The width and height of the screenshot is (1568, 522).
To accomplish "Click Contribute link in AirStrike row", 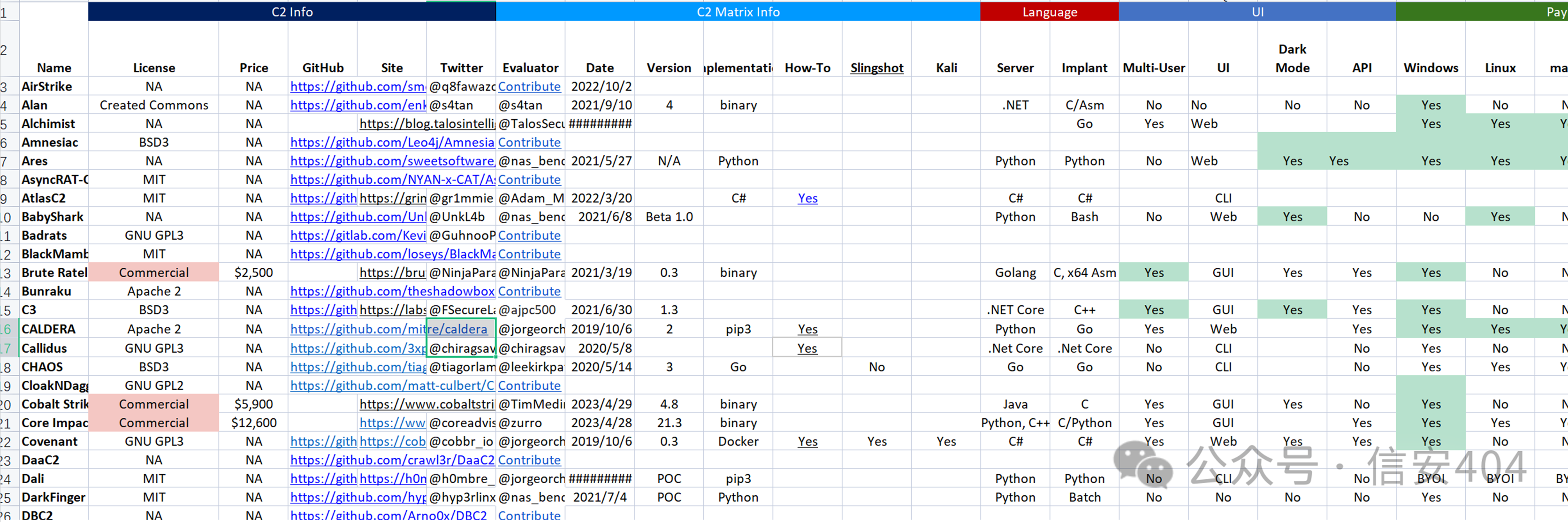I will (529, 86).
